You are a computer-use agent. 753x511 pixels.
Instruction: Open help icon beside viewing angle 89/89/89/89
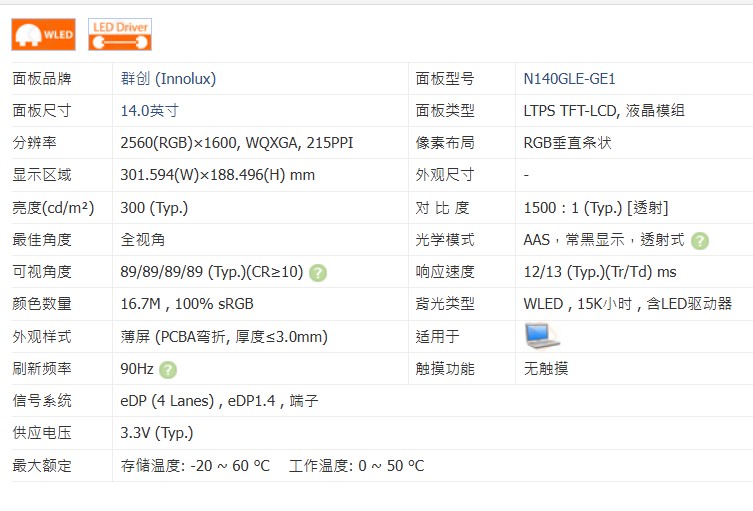click(317, 272)
